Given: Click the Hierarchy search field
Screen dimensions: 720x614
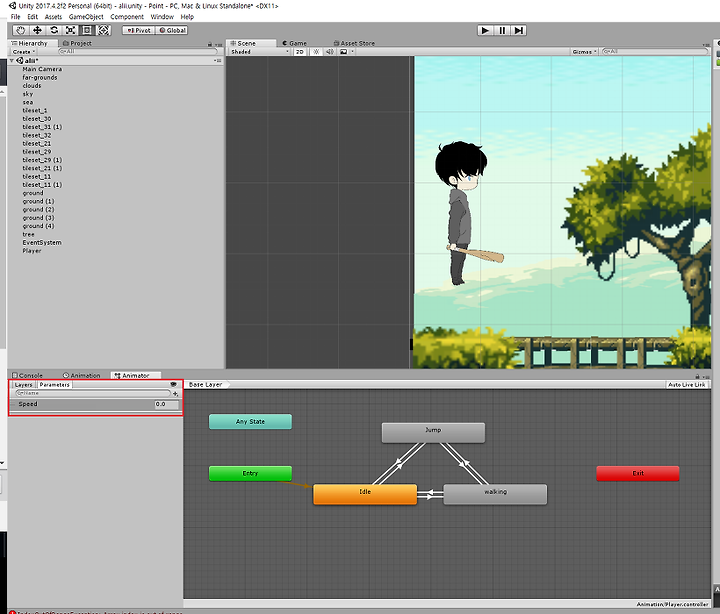Looking at the screenshot, I should click(x=138, y=52).
